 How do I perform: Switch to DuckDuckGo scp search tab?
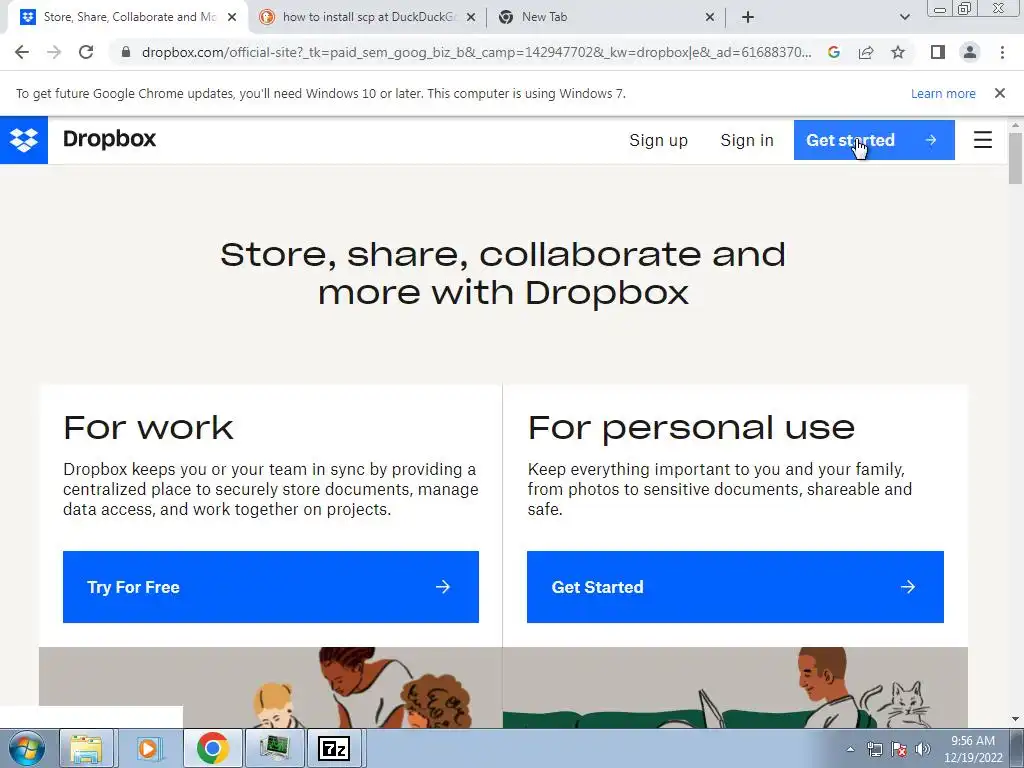368,17
